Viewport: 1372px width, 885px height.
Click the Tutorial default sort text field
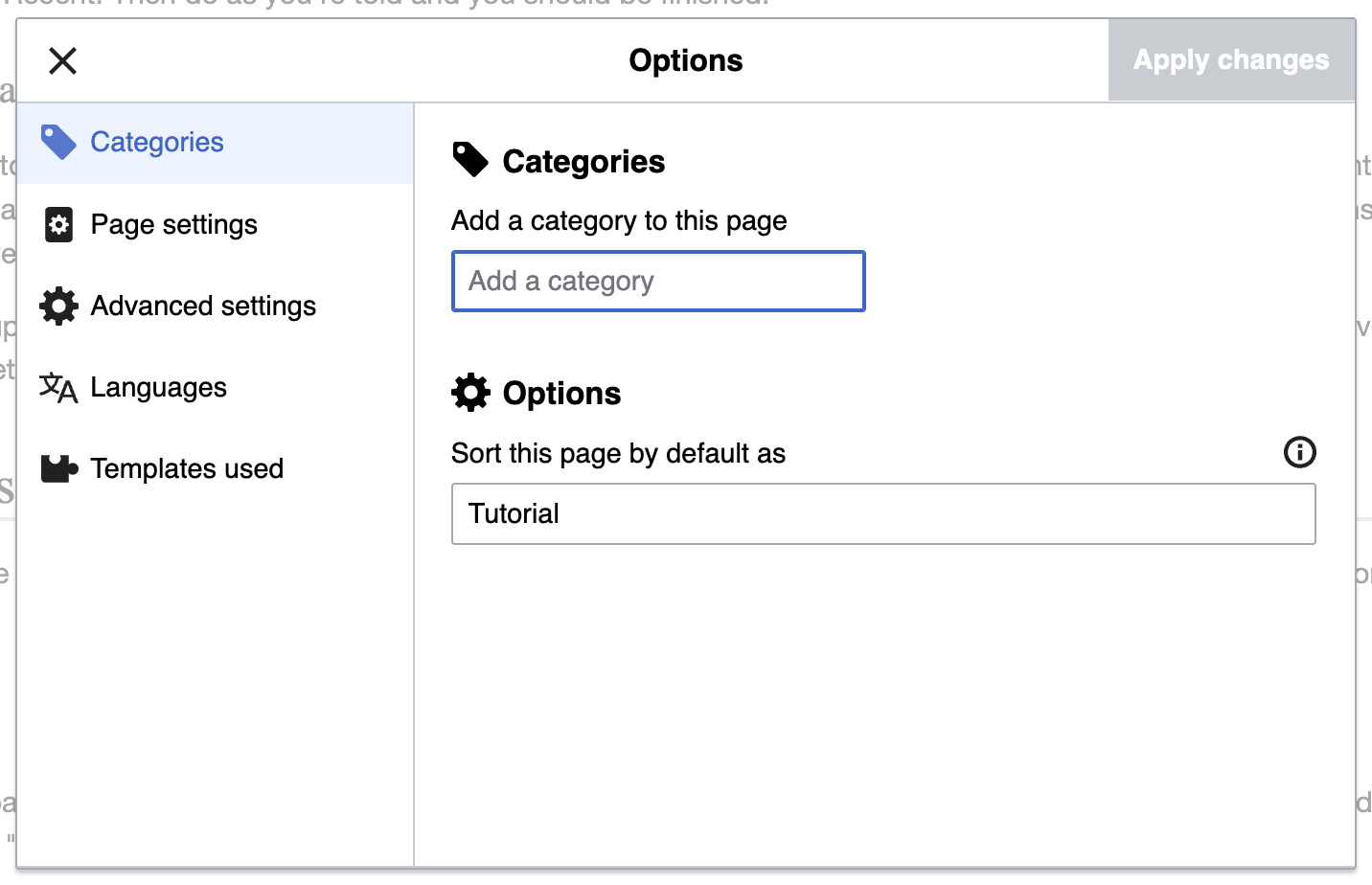coord(882,514)
